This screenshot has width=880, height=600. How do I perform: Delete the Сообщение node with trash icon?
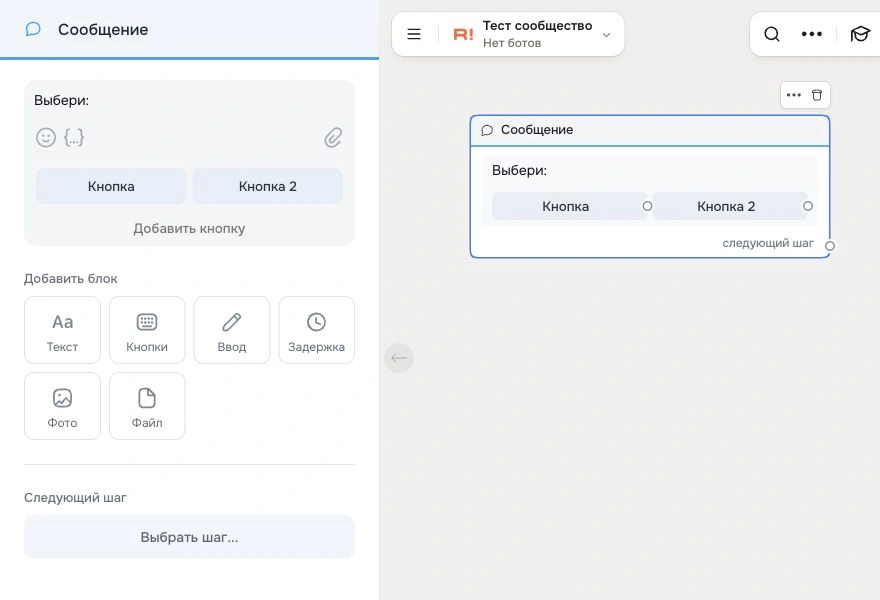pyautogui.click(x=817, y=95)
